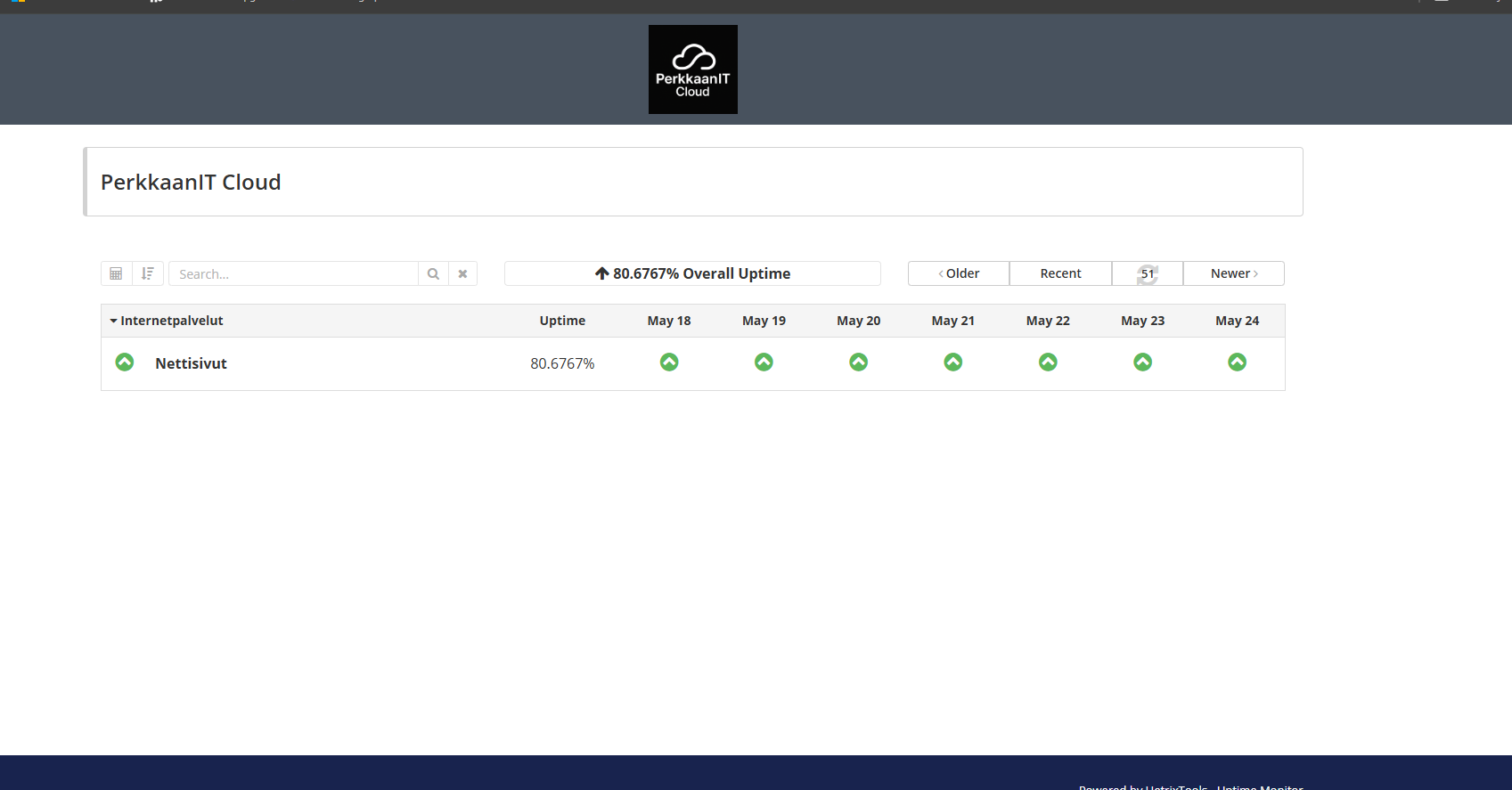Click the May 20 column header
The image size is (1512, 790).
click(858, 321)
